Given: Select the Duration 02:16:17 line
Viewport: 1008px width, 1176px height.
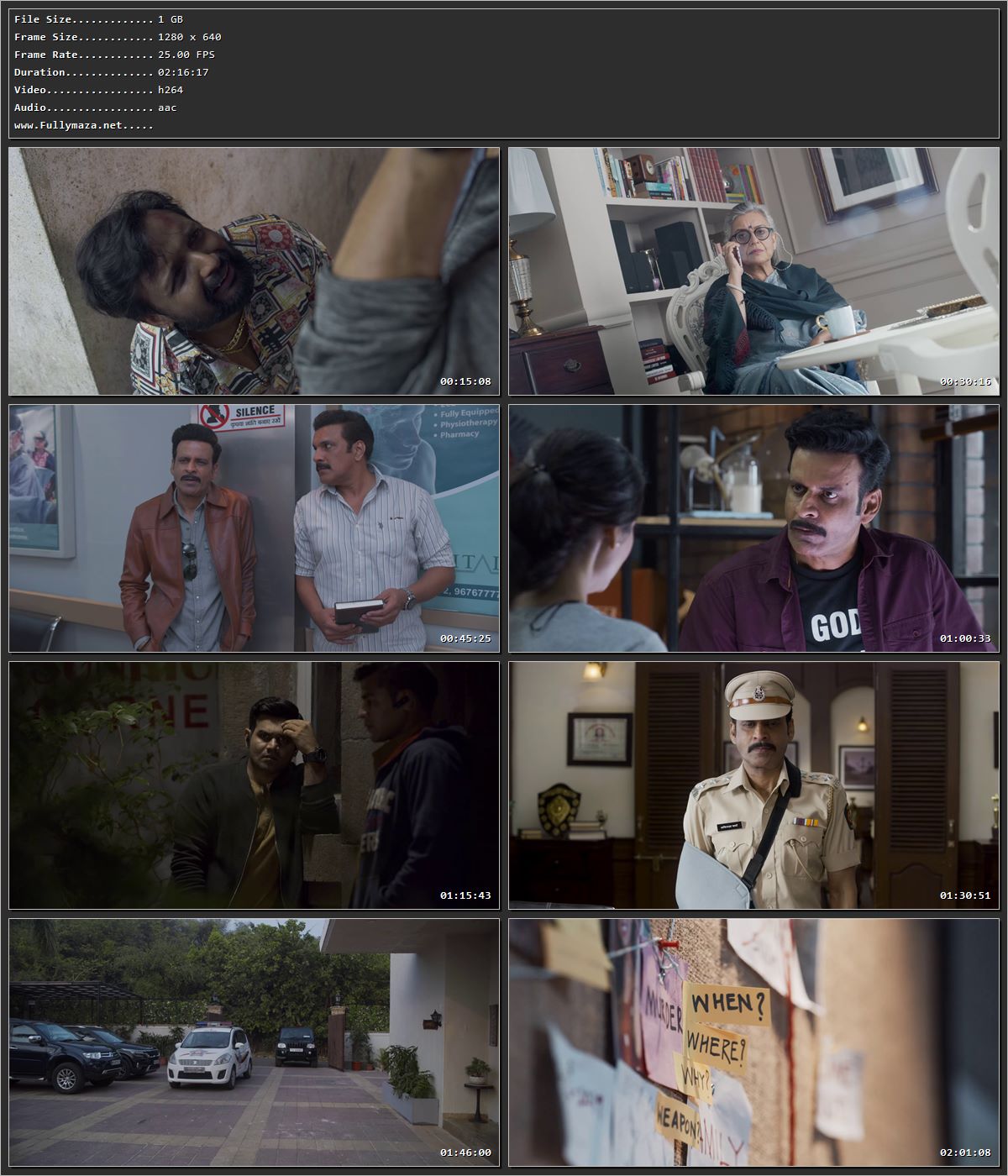Looking at the screenshot, I should point(111,72).
